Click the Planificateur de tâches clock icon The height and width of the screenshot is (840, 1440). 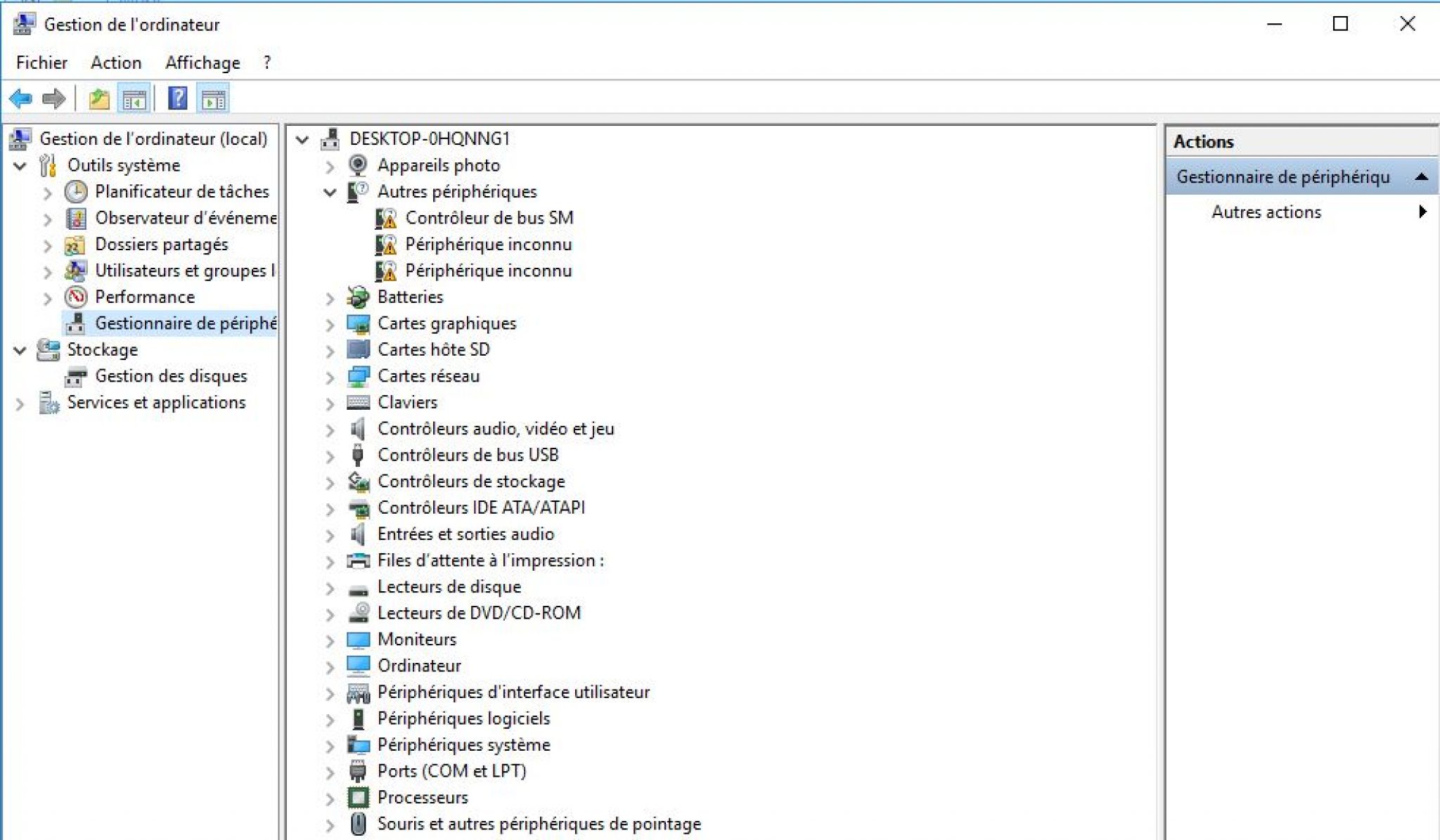pyautogui.click(x=76, y=192)
